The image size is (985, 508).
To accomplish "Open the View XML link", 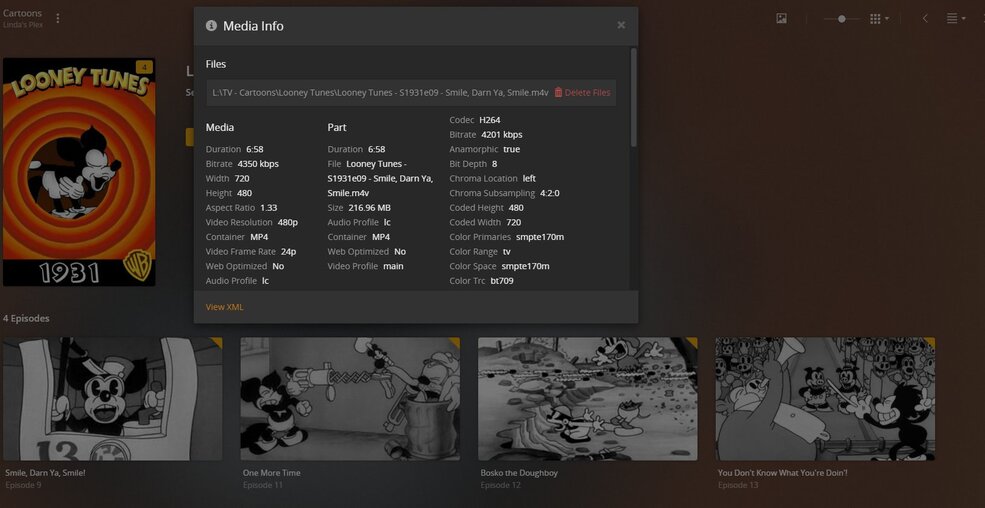I will coord(224,307).
